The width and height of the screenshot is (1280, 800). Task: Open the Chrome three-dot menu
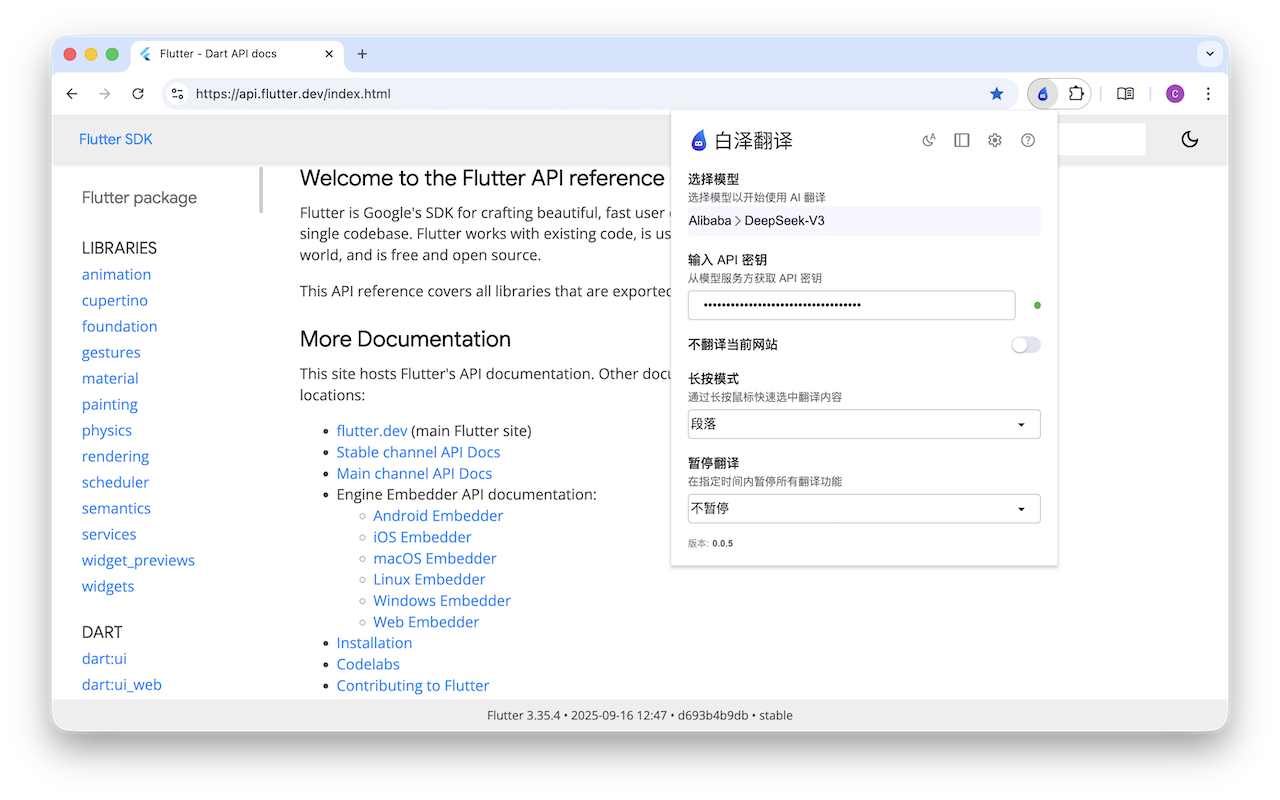(x=1208, y=93)
